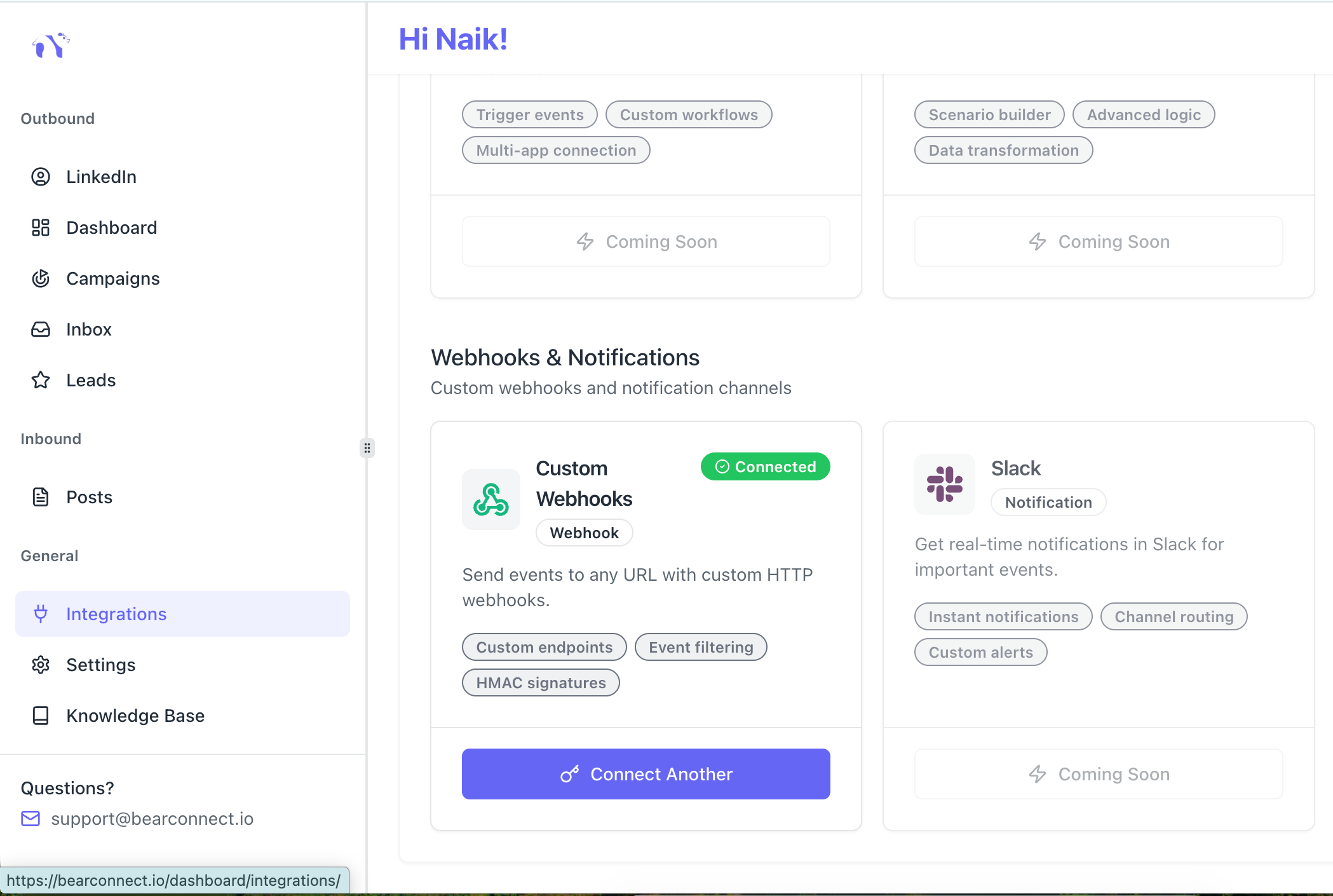The height and width of the screenshot is (896, 1333).
Task: Click the Posts document icon
Action: pos(41,497)
